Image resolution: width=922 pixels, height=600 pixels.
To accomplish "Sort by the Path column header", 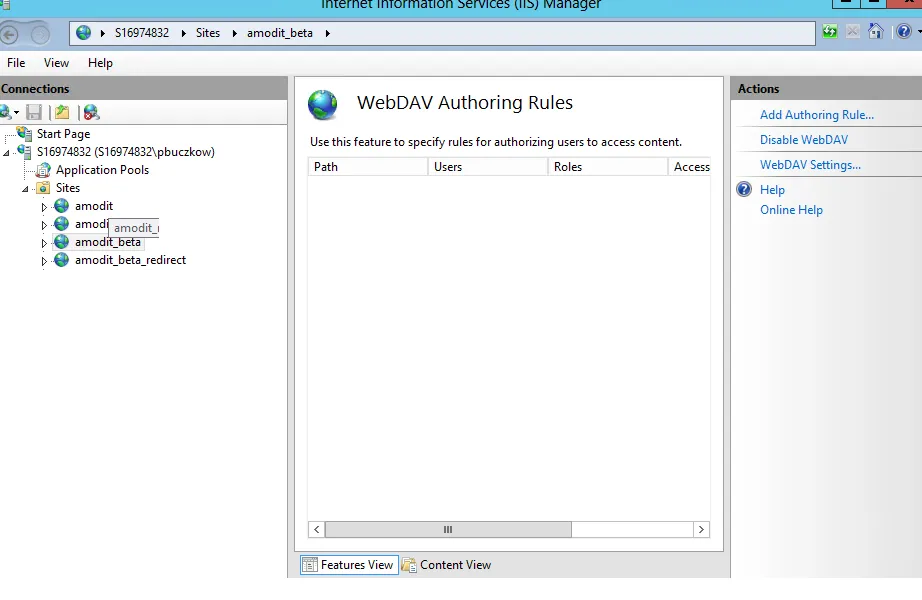I will (368, 166).
